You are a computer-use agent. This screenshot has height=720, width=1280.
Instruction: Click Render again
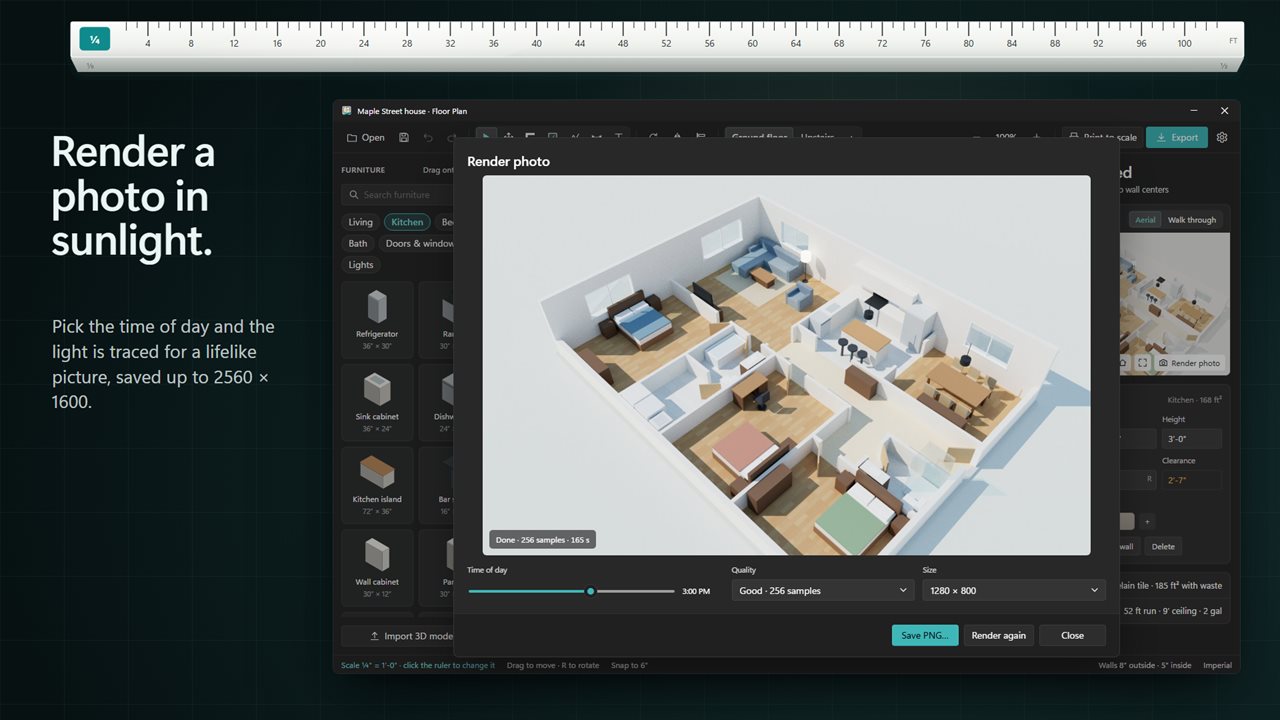(x=999, y=635)
